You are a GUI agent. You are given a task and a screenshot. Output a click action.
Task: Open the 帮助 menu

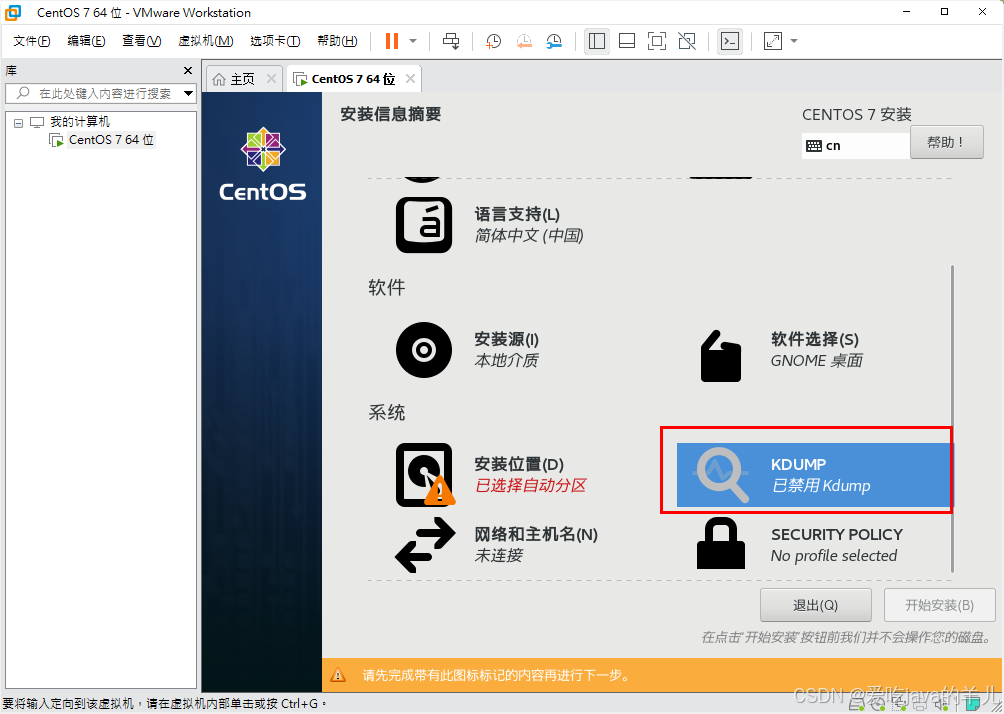coord(337,41)
